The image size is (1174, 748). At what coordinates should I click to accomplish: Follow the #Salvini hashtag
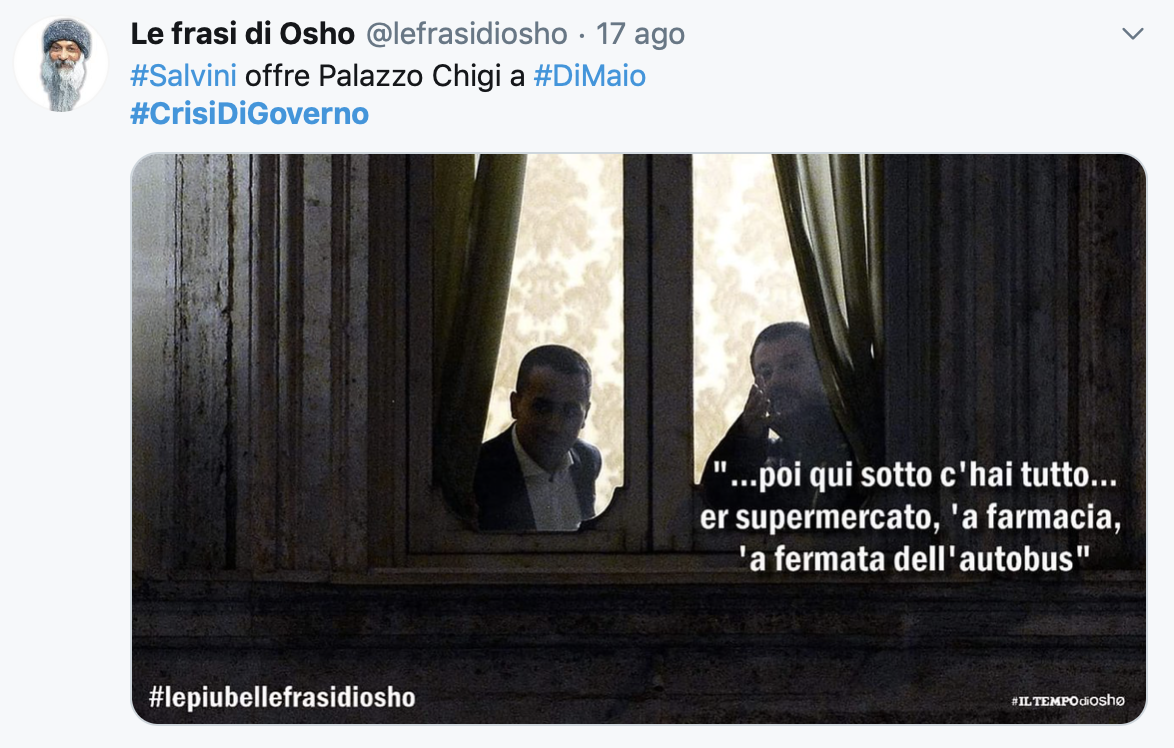pos(183,76)
